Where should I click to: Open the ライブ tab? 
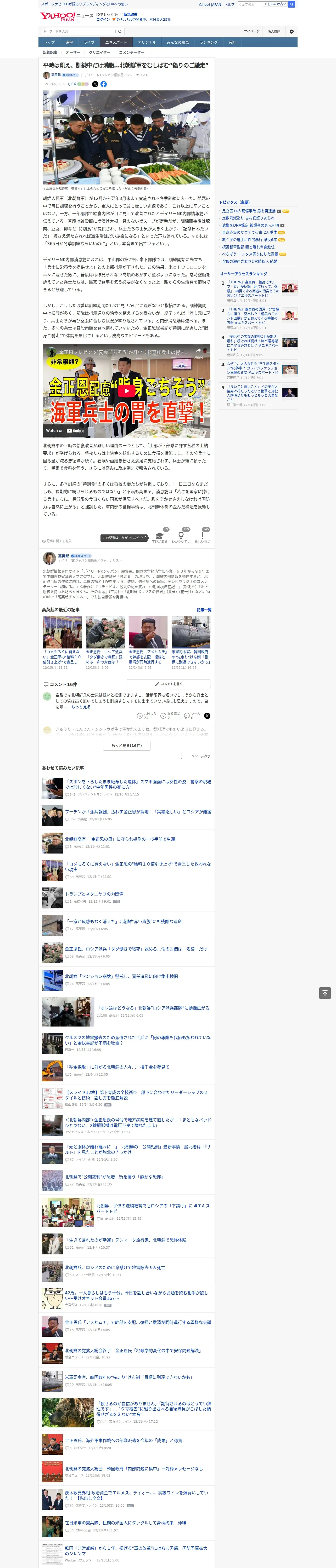point(89,42)
